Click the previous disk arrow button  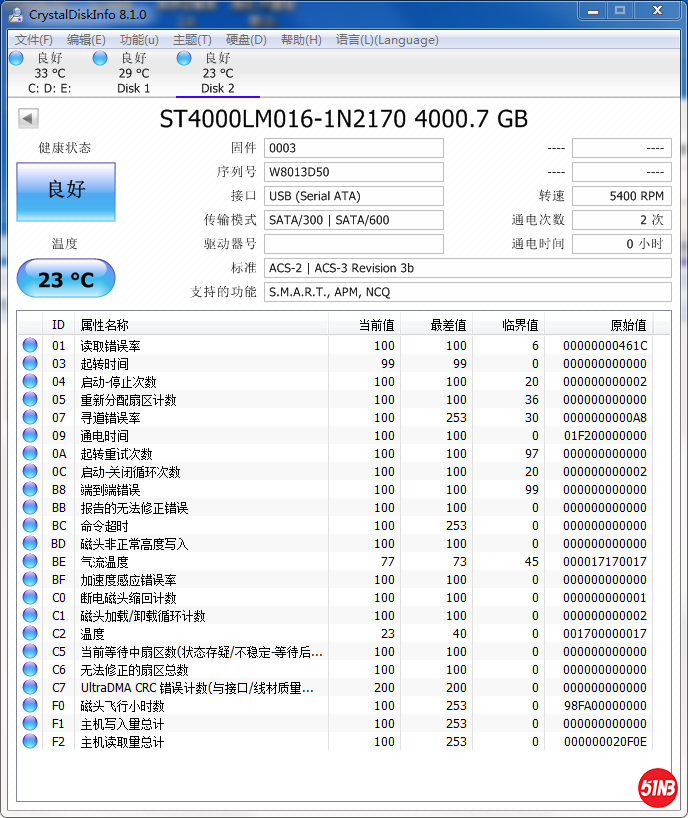(x=28, y=119)
